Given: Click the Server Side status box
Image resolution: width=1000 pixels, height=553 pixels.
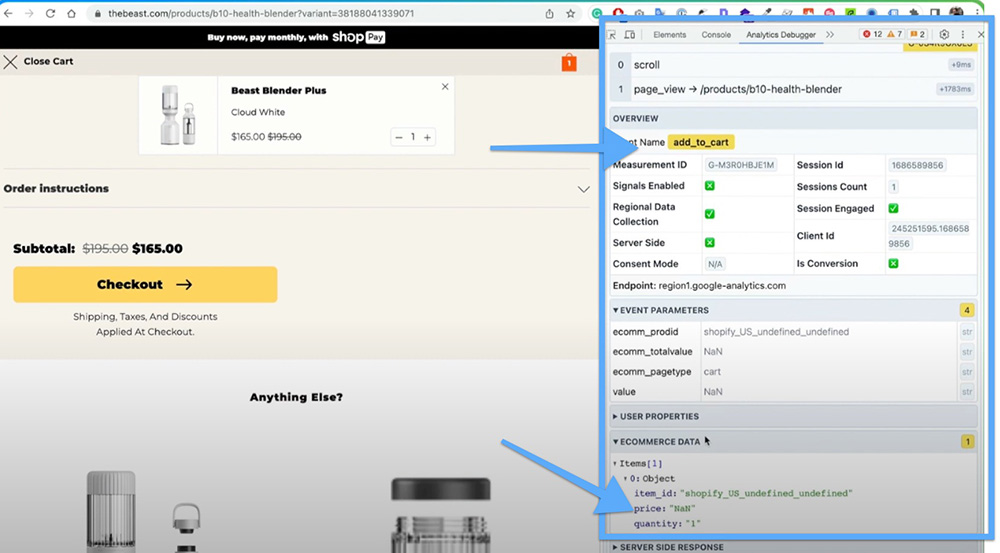Looking at the screenshot, I should pyautogui.click(x=710, y=242).
